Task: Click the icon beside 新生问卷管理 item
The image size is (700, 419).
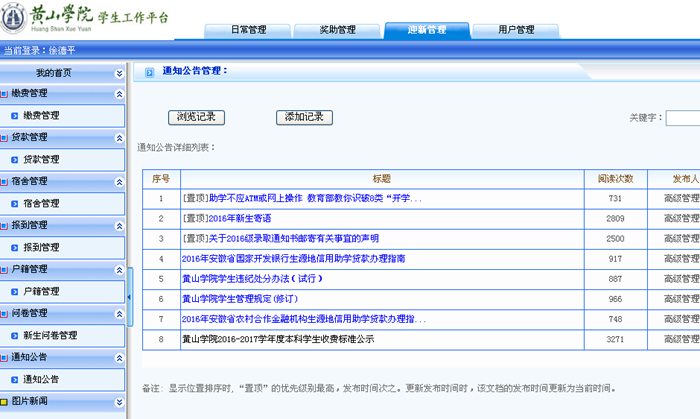Action: coord(15,336)
